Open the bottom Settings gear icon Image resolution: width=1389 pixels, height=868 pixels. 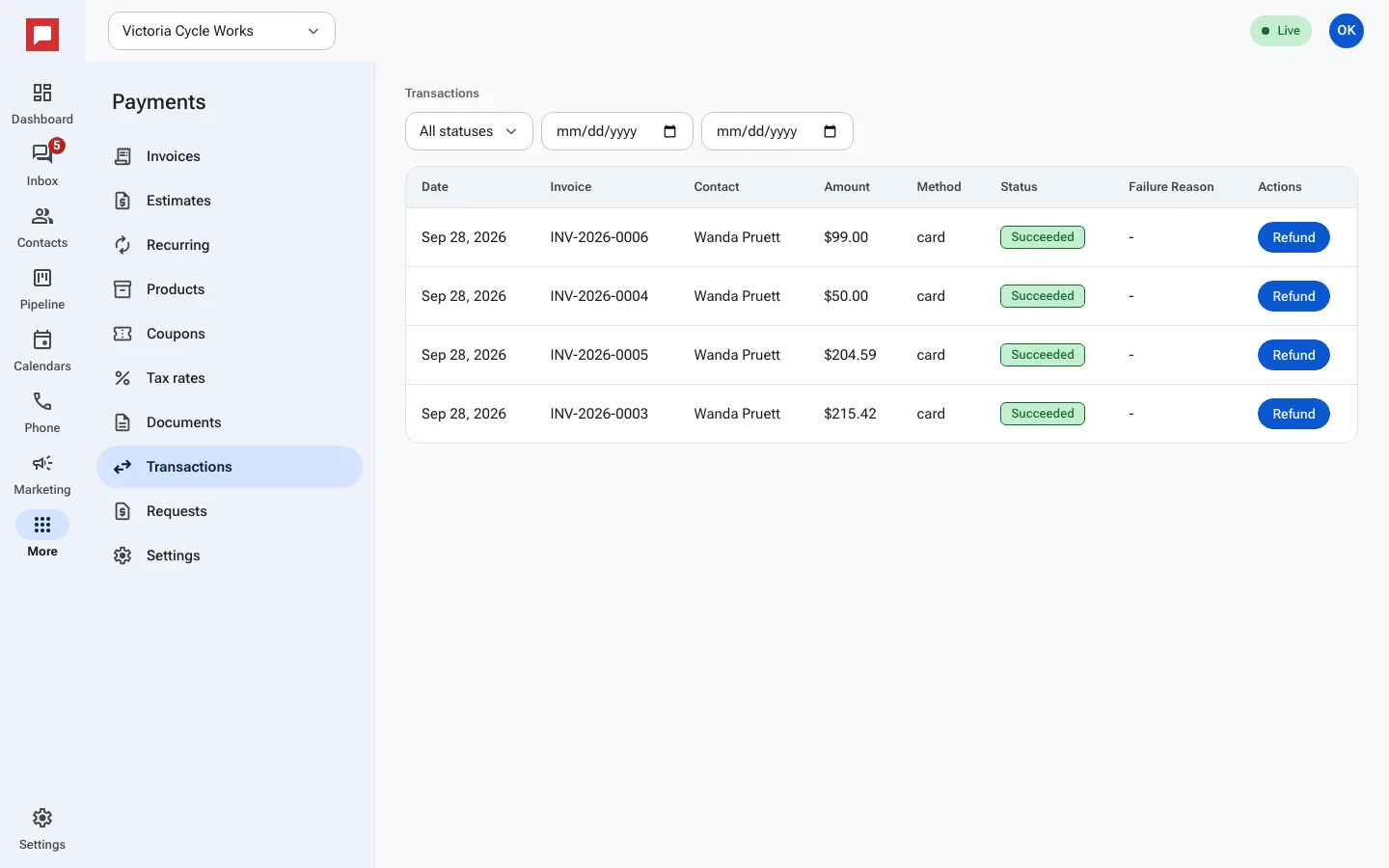point(42,818)
